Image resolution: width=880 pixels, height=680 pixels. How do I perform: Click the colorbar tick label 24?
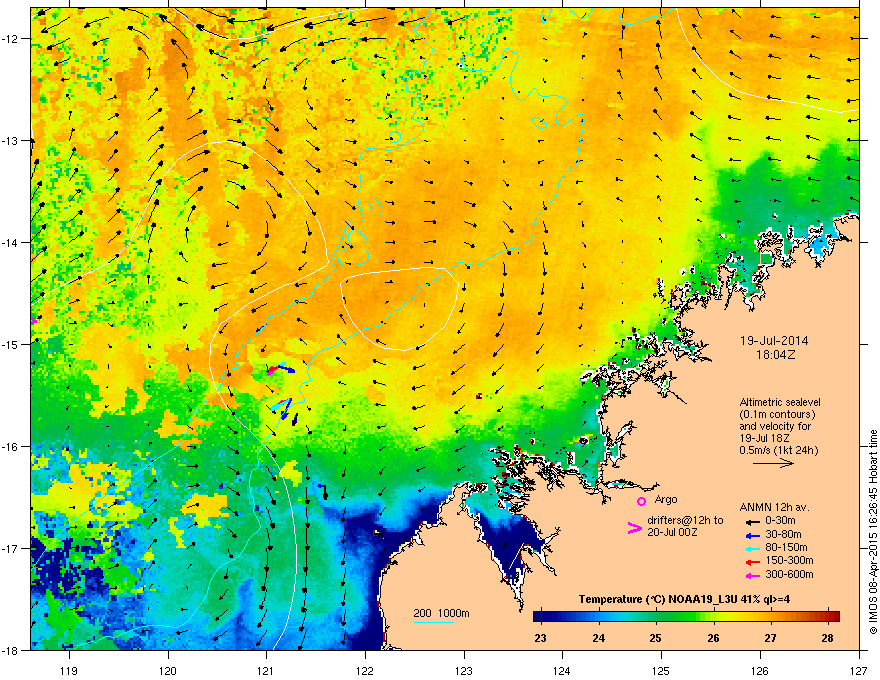[x=598, y=638]
